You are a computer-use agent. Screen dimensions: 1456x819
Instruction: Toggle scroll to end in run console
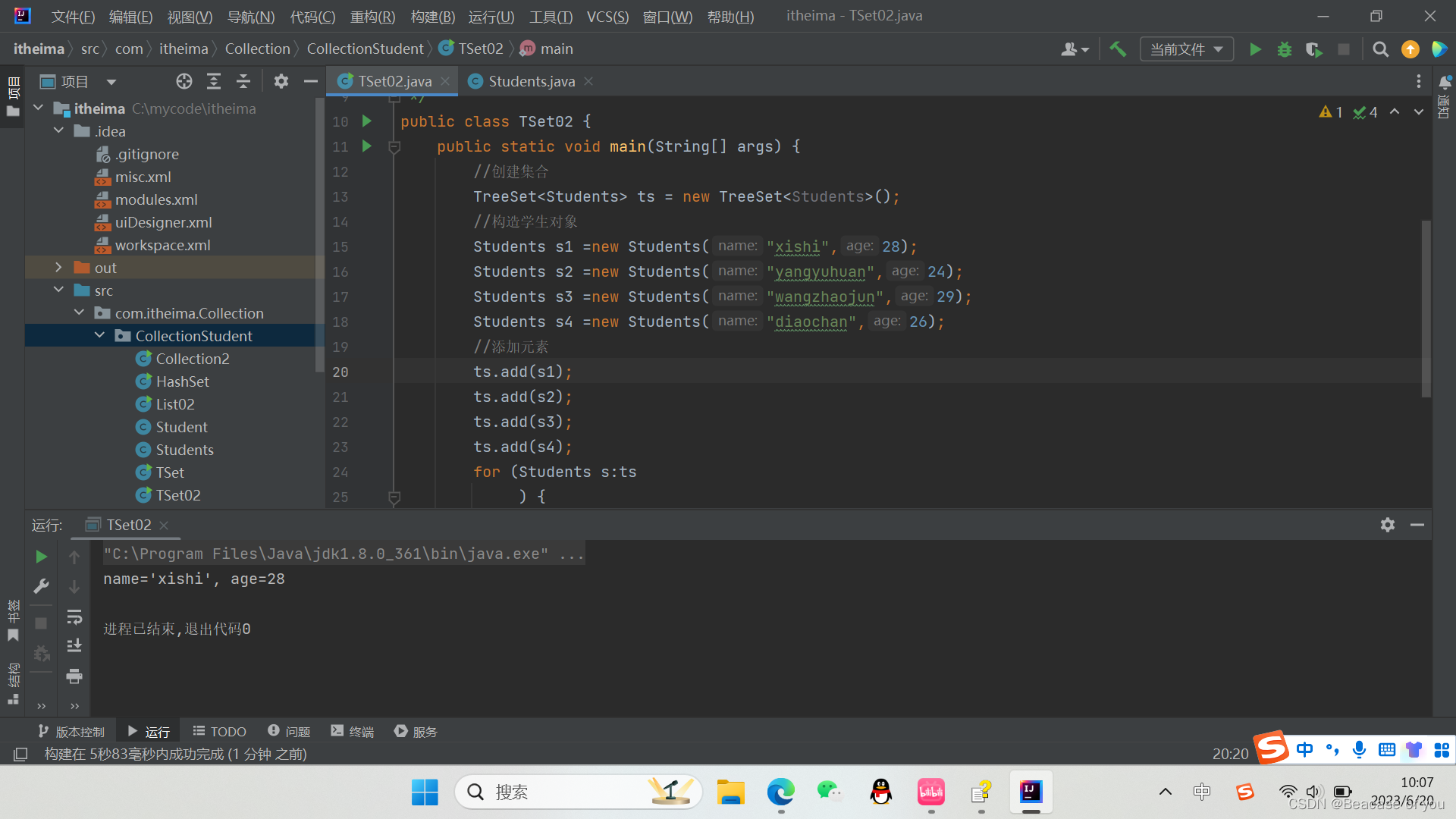[x=74, y=645]
